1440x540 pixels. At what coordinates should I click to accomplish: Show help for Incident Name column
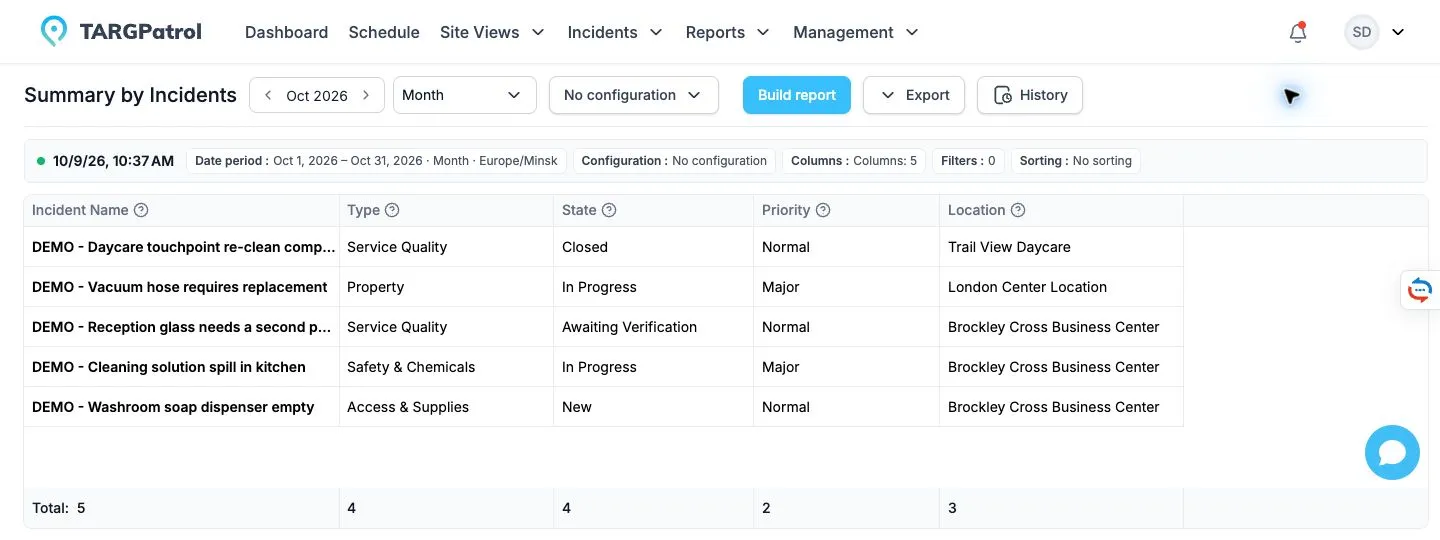pyautogui.click(x=141, y=210)
